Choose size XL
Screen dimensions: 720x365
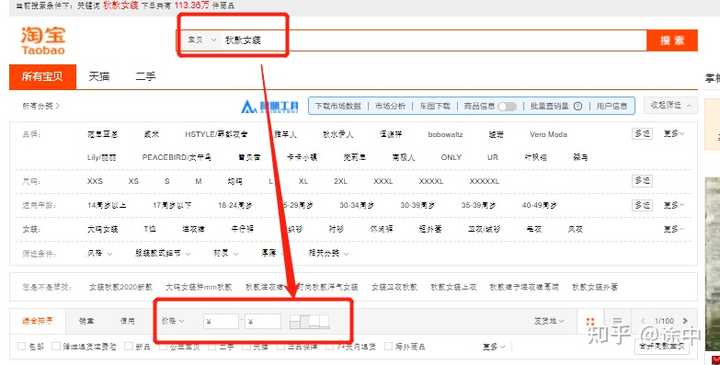pos(303,181)
